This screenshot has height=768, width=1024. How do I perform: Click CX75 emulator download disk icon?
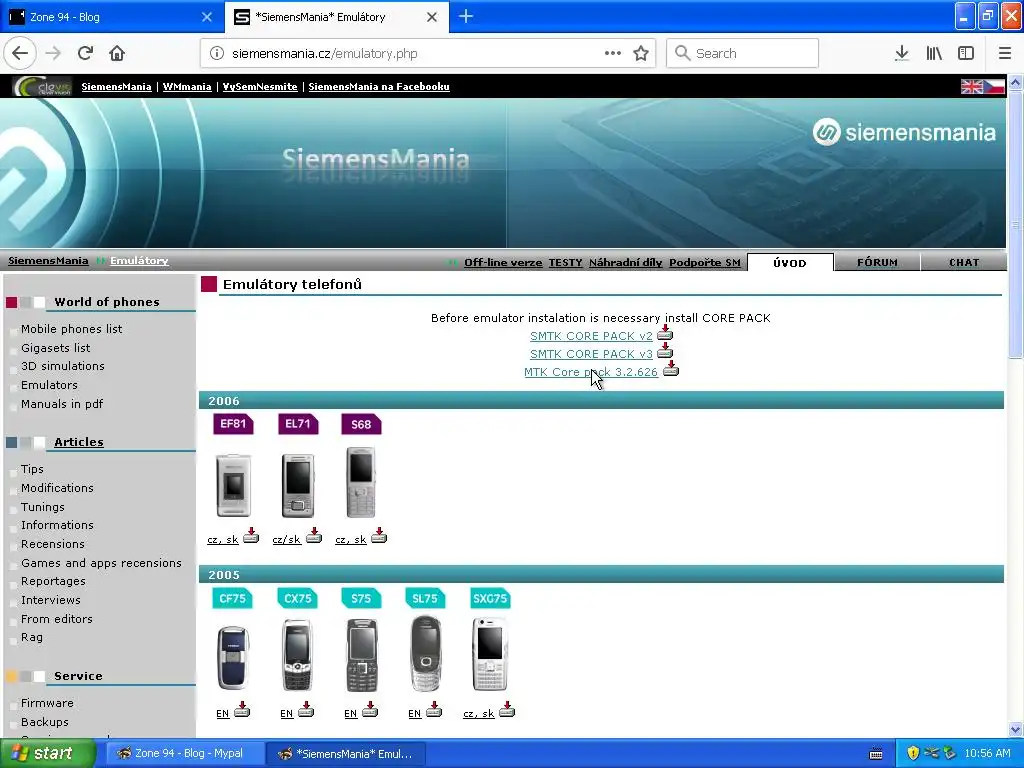(x=306, y=710)
